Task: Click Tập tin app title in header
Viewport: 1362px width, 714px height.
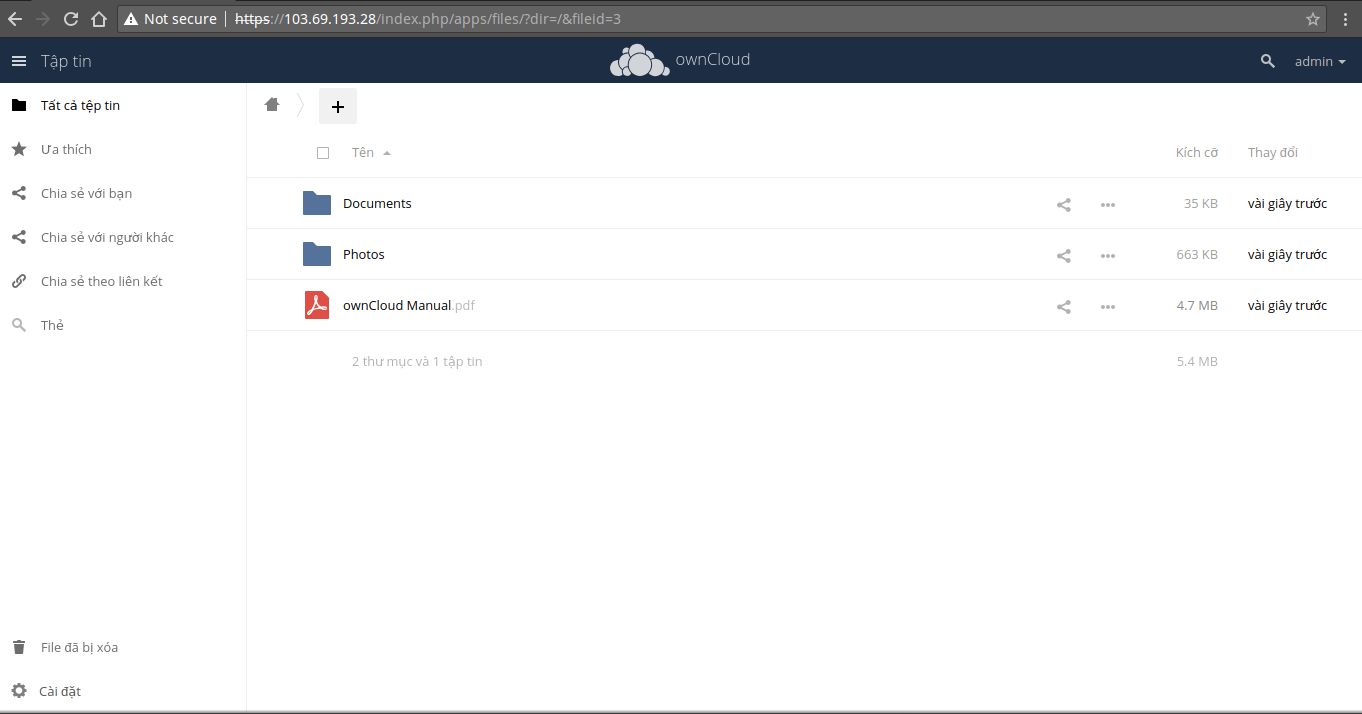Action: pos(66,61)
